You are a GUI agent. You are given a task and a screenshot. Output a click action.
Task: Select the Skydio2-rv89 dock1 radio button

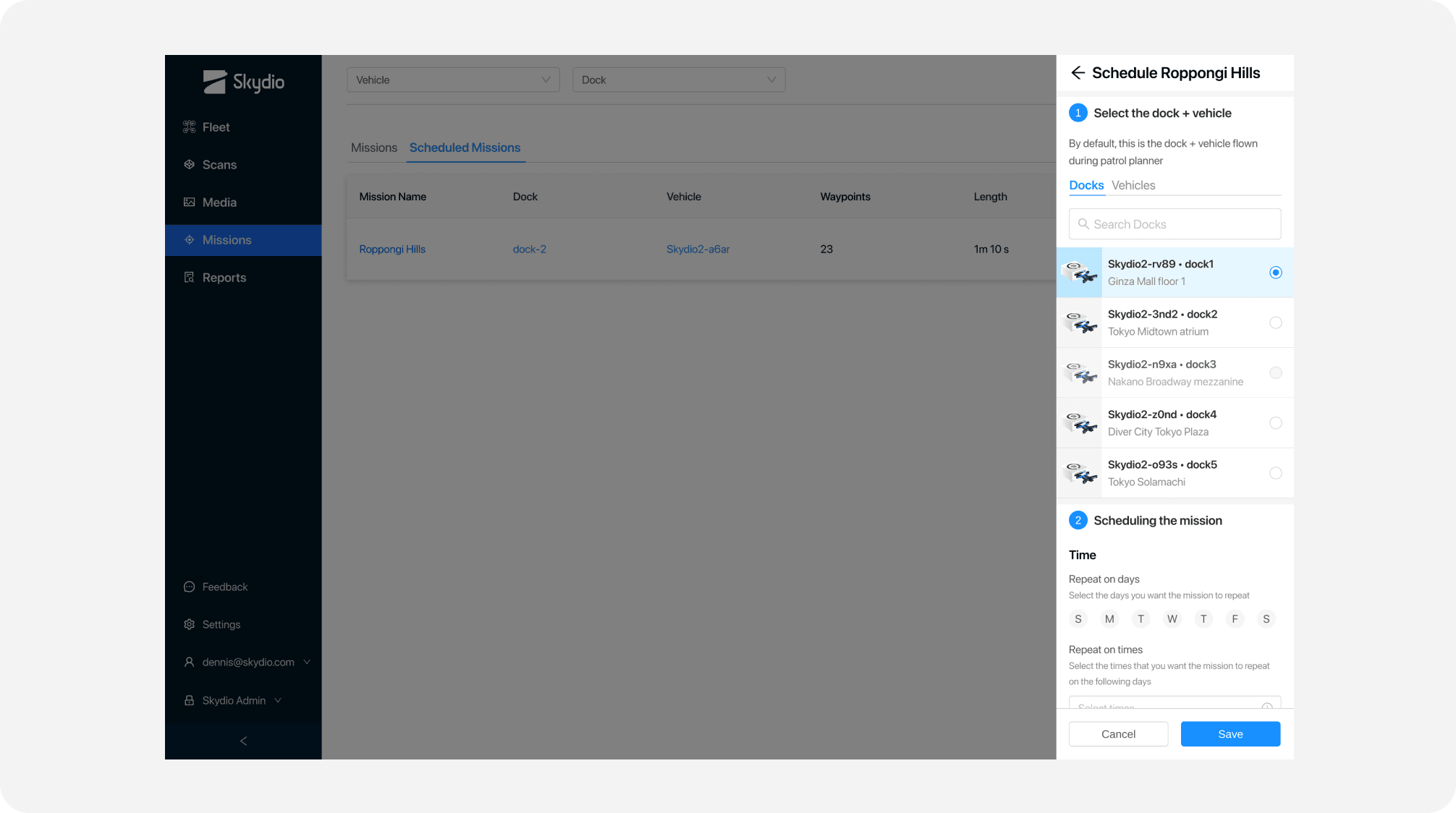pos(1276,272)
